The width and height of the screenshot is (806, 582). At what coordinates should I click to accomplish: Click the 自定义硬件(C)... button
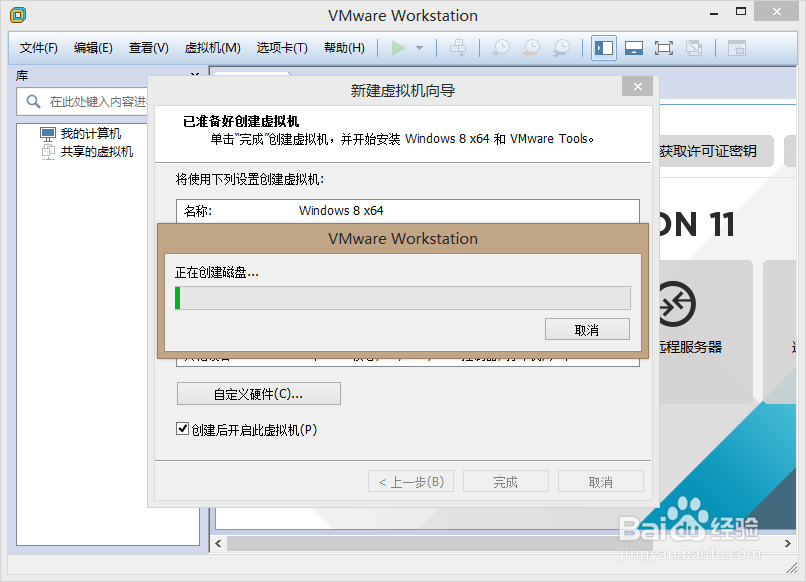[259, 393]
